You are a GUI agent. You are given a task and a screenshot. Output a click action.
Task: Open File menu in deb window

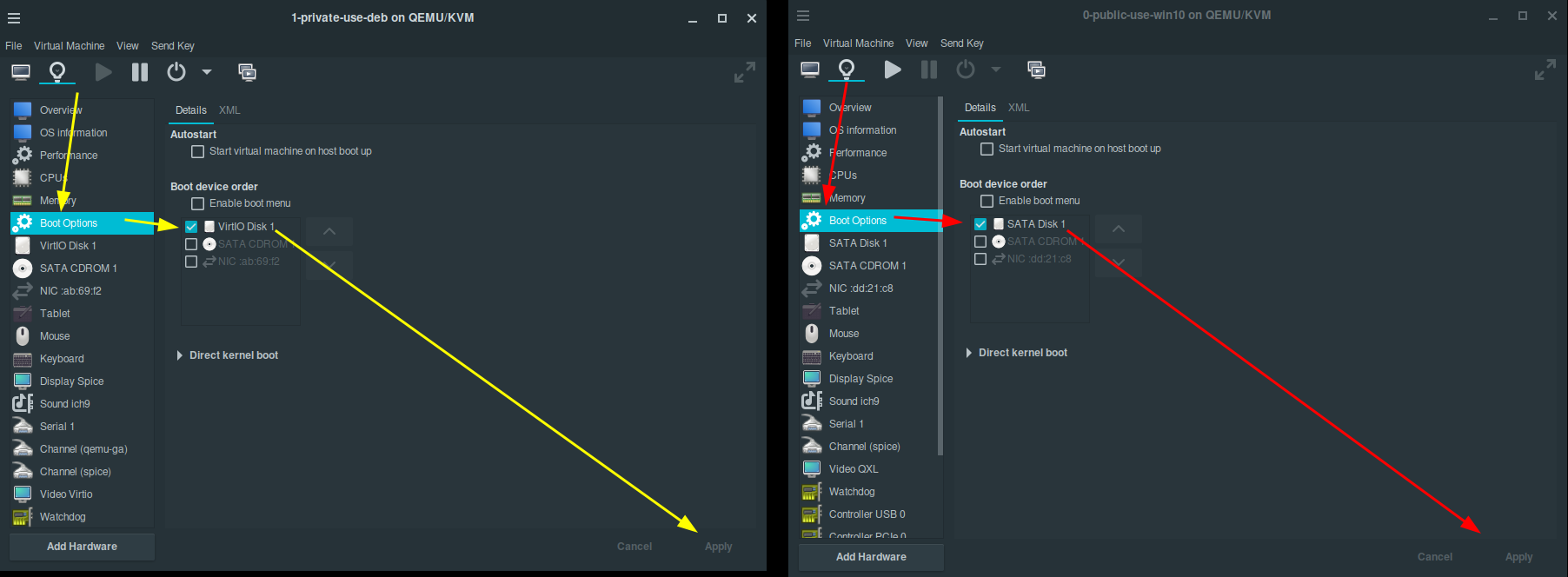point(14,46)
